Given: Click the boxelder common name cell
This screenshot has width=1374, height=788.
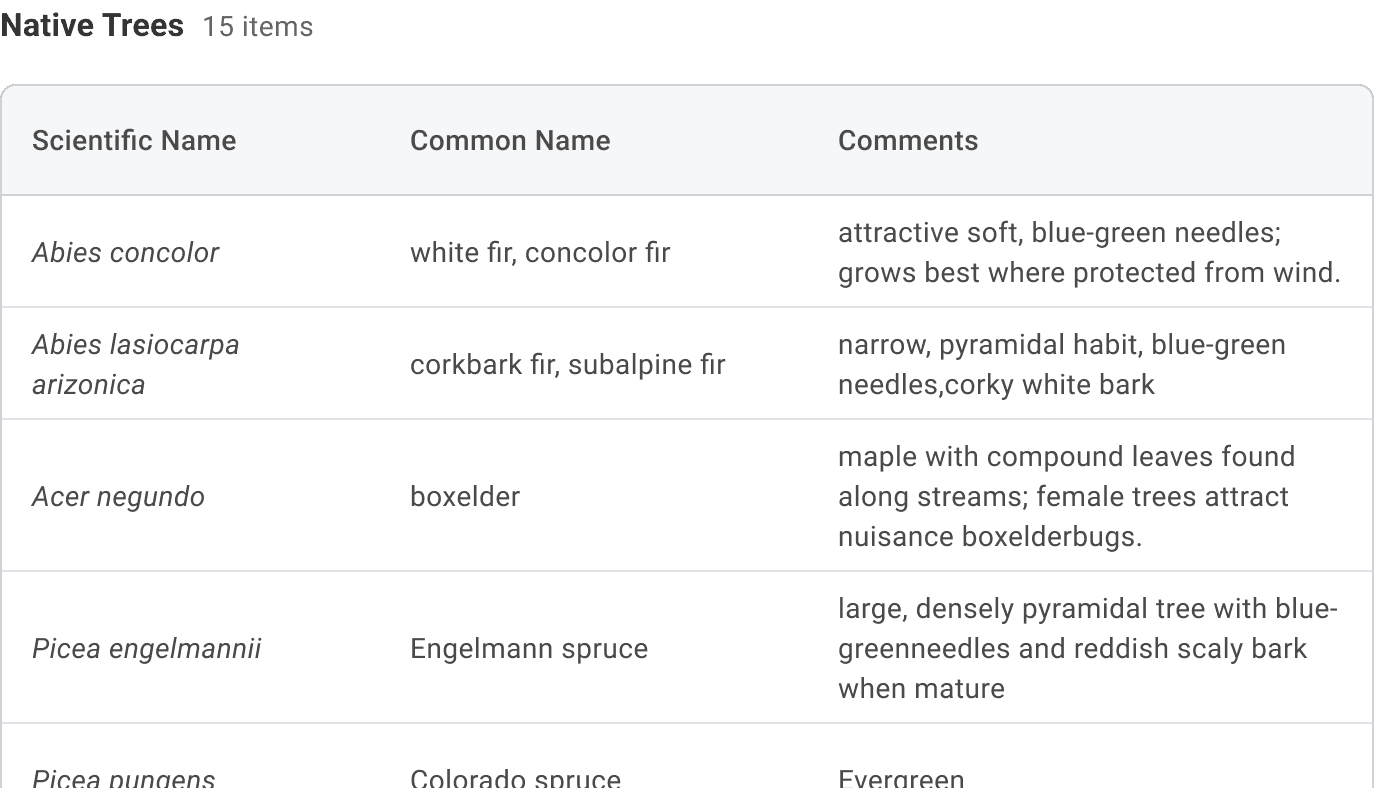Looking at the screenshot, I should pyautogui.click(x=465, y=496).
